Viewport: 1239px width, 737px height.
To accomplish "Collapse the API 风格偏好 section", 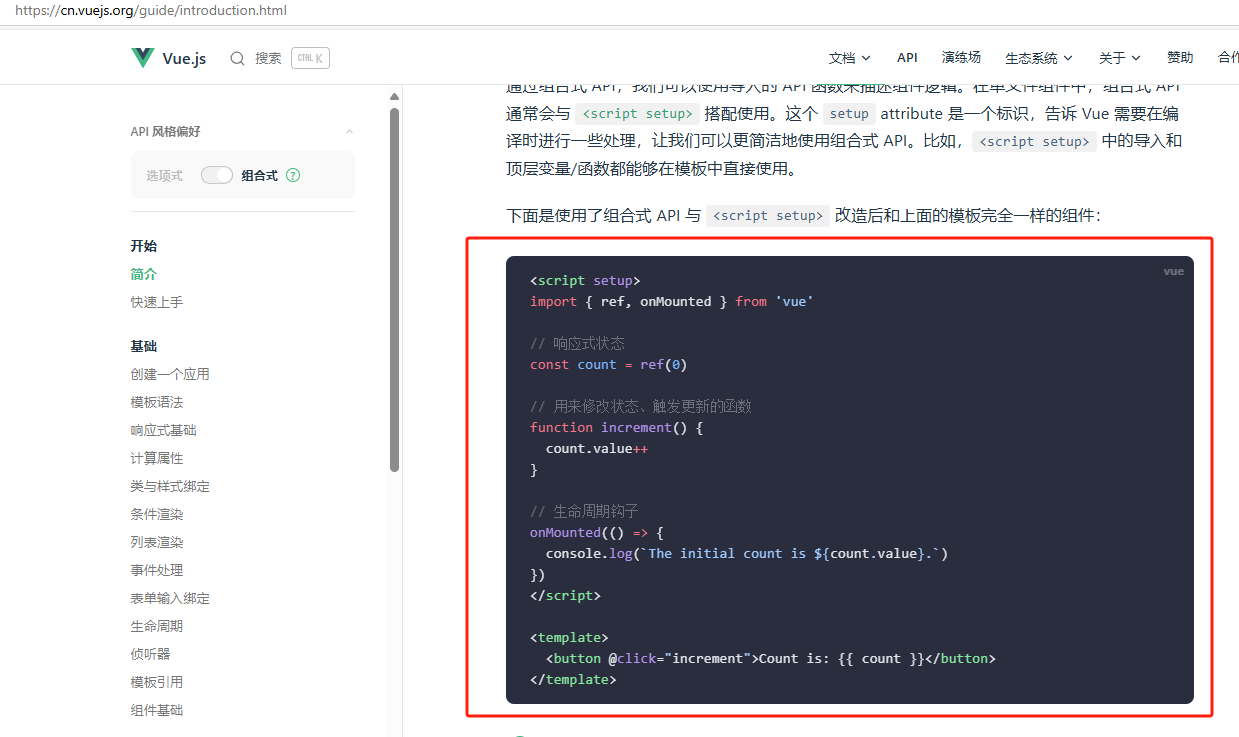I will 348,131.
